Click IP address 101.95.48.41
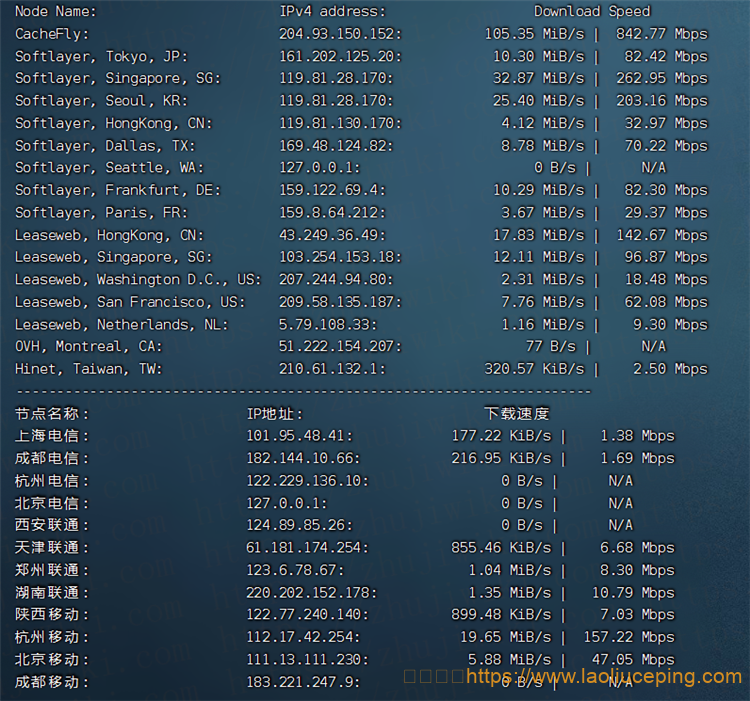Viewport: 750px width, 701px height. pos(299,436)
